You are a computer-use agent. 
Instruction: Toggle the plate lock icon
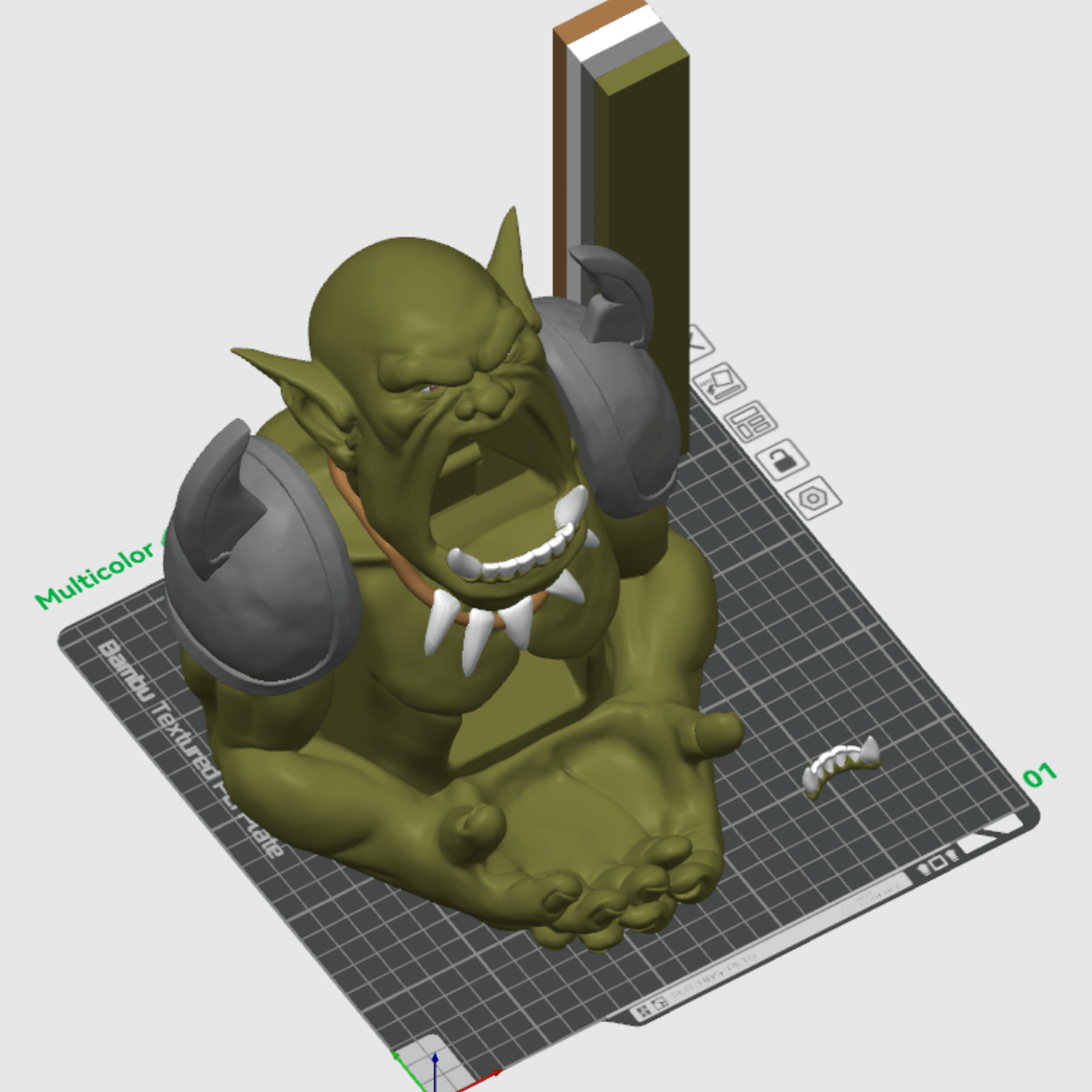coord(781,459)
